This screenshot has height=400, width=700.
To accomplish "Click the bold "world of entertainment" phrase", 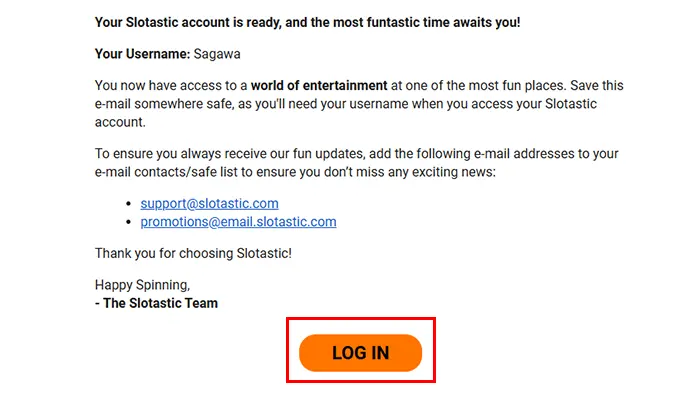I will pos(319,85).
